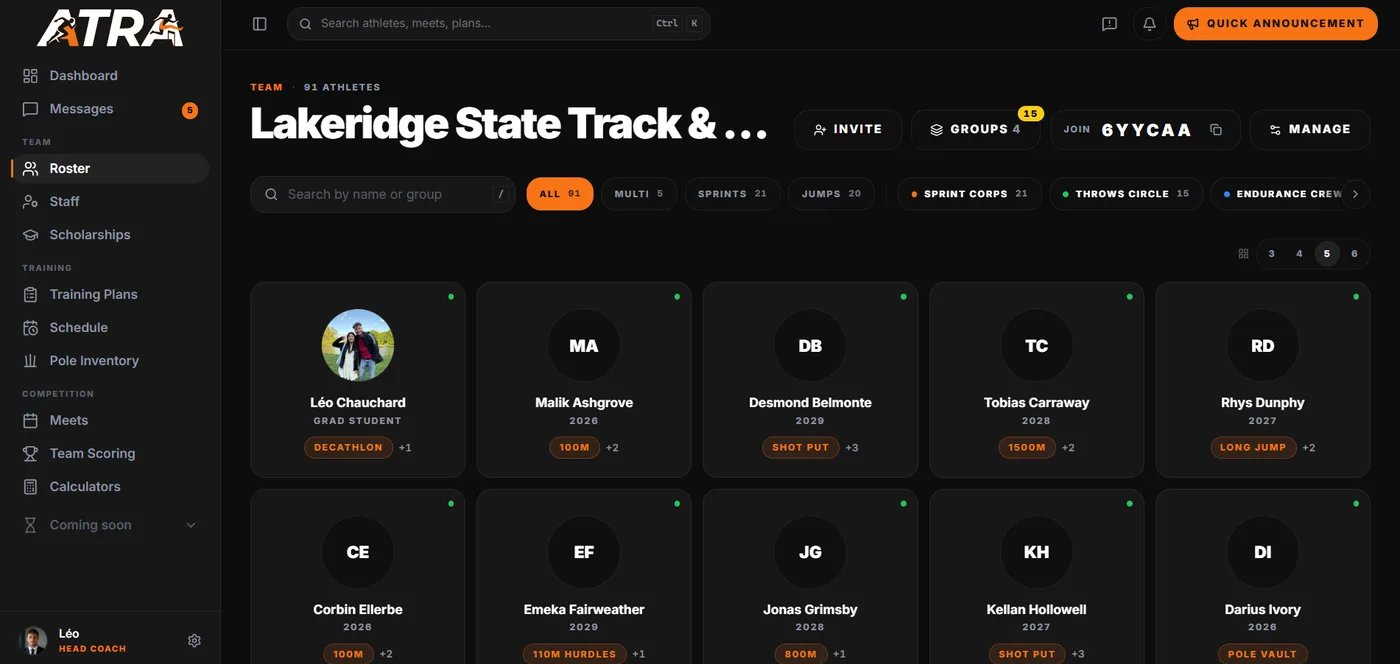Open Dashboard from the sidebar
This screenshot has height=664, width=1400.
tap(110, 76)
